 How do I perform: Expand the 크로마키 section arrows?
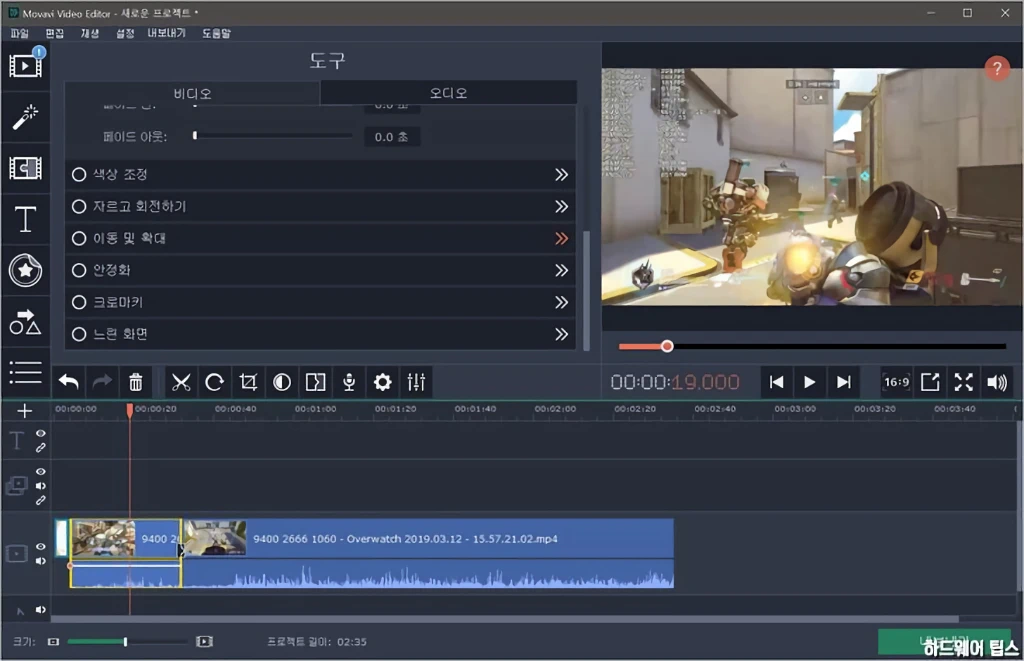pos(562,302)
